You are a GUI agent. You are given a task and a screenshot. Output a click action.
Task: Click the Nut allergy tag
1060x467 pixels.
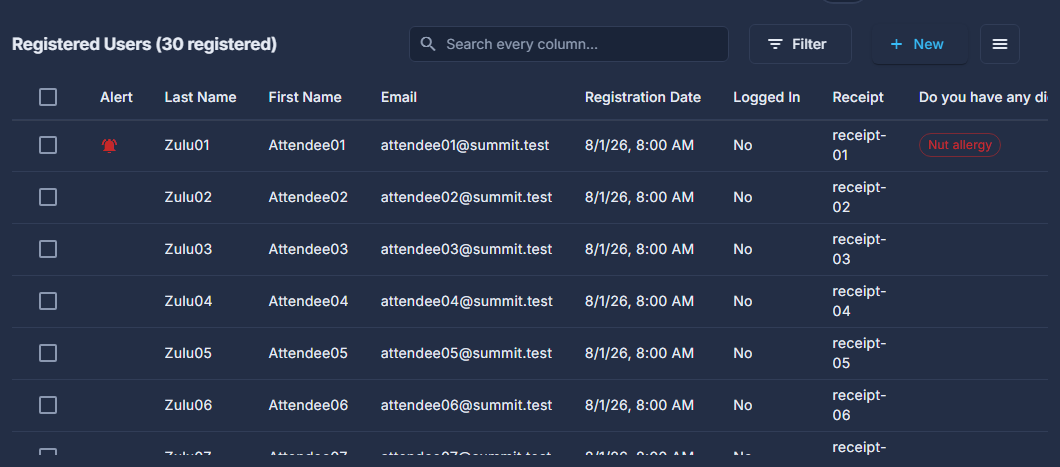[959, 145]
